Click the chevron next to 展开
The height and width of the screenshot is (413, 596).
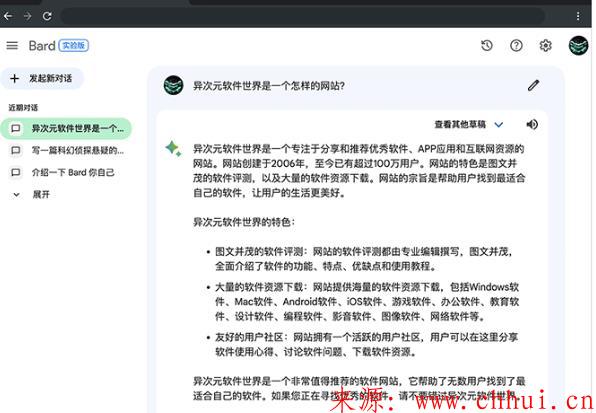16,195
